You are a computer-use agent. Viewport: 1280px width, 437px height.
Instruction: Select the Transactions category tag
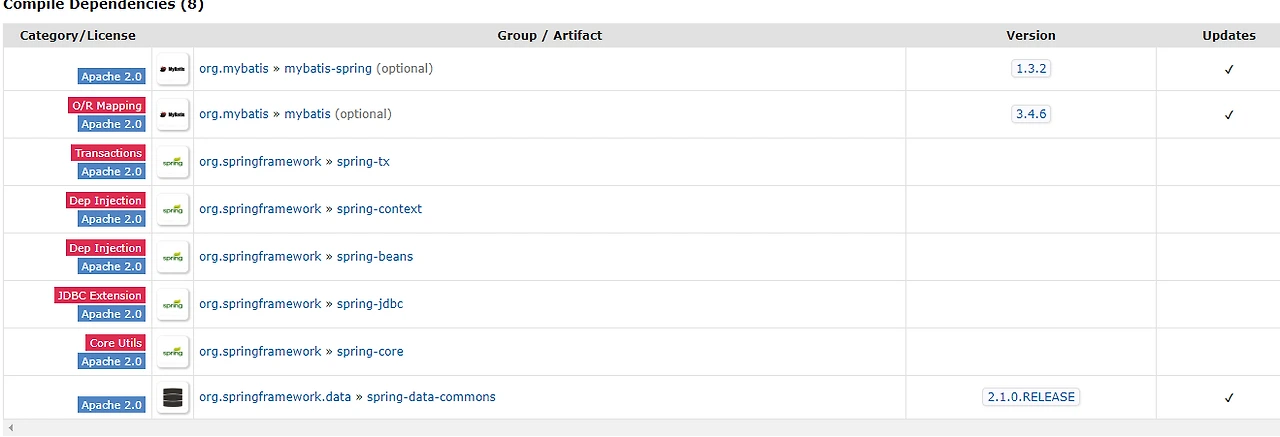(108, 153)
